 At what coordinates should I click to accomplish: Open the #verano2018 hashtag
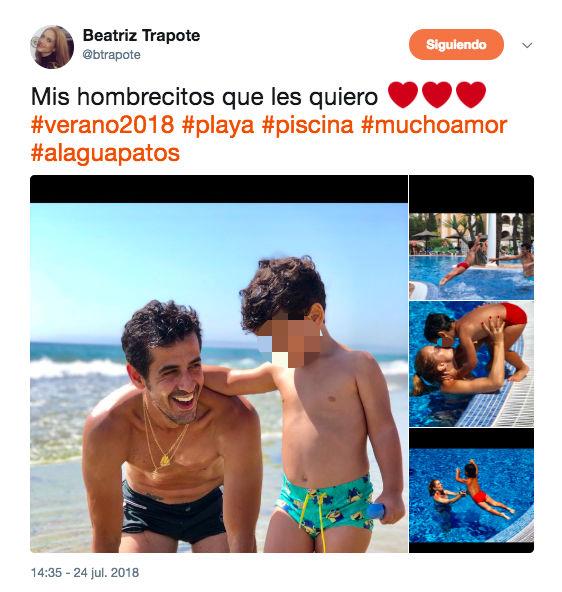102,125
